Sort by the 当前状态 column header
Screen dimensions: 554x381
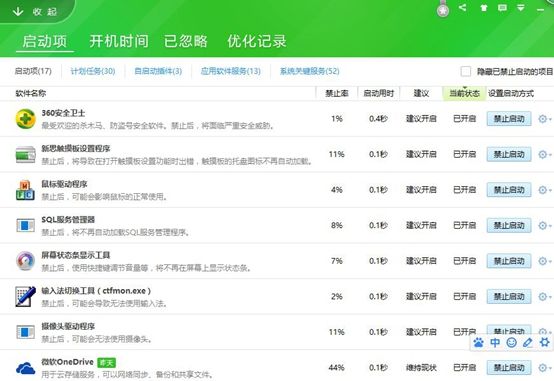pos(464,93)
